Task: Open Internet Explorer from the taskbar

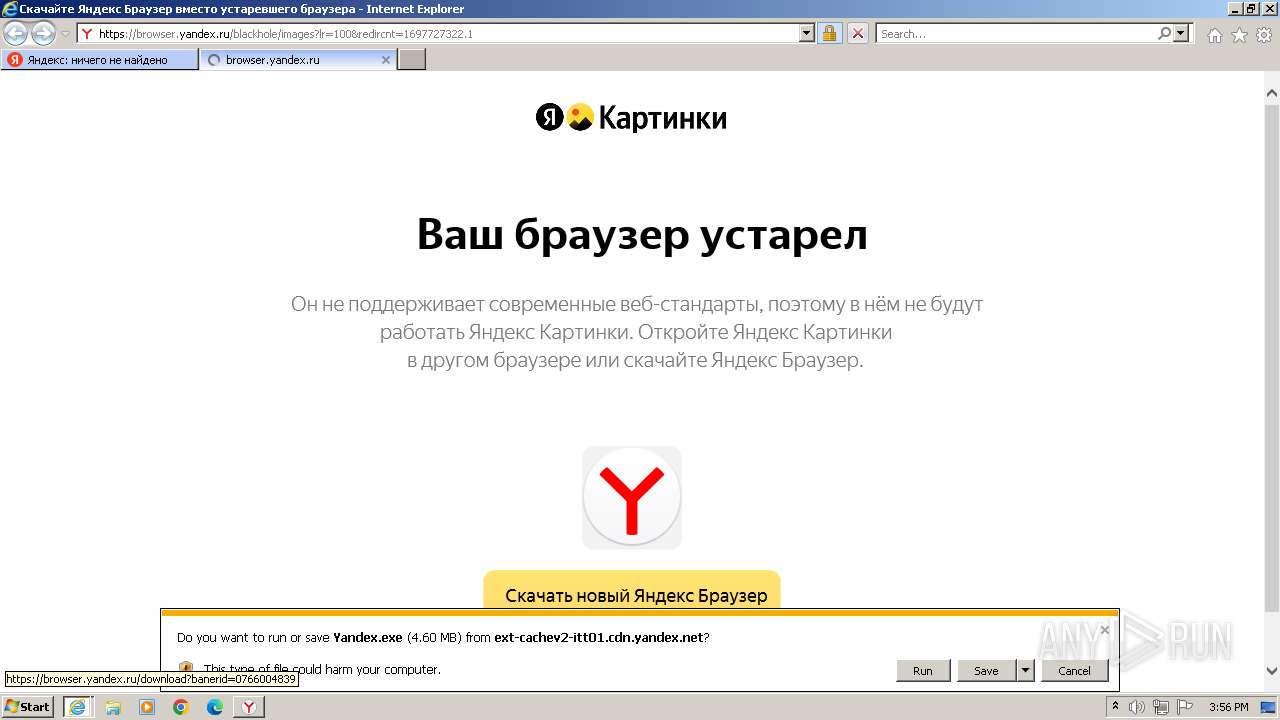Action: tap(79, 706)
